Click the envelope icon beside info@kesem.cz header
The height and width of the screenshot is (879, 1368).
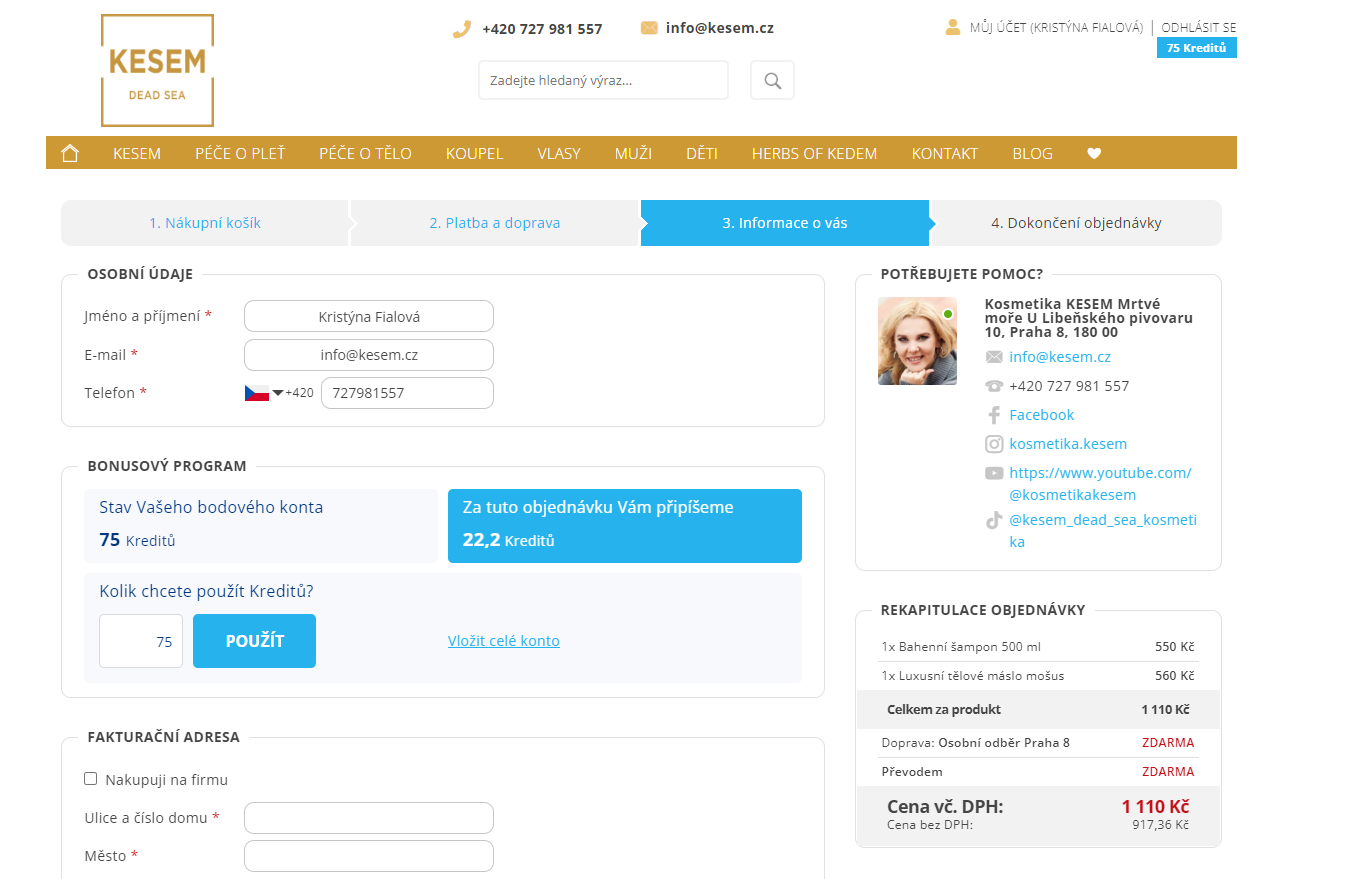649,28
